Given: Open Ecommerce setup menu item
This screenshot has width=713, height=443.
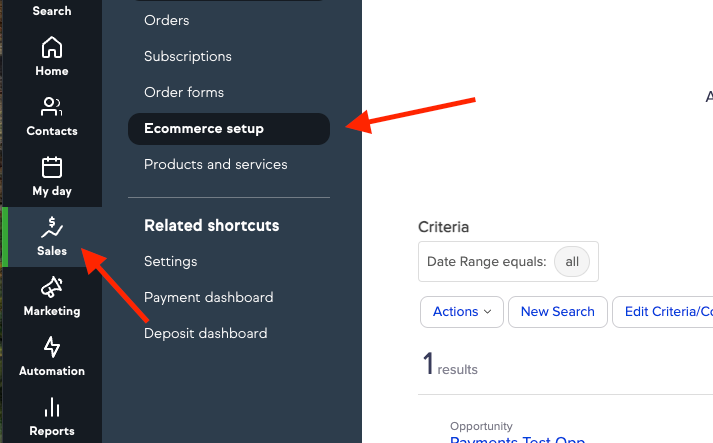Looking at the screenshot, I should point(229,129).
